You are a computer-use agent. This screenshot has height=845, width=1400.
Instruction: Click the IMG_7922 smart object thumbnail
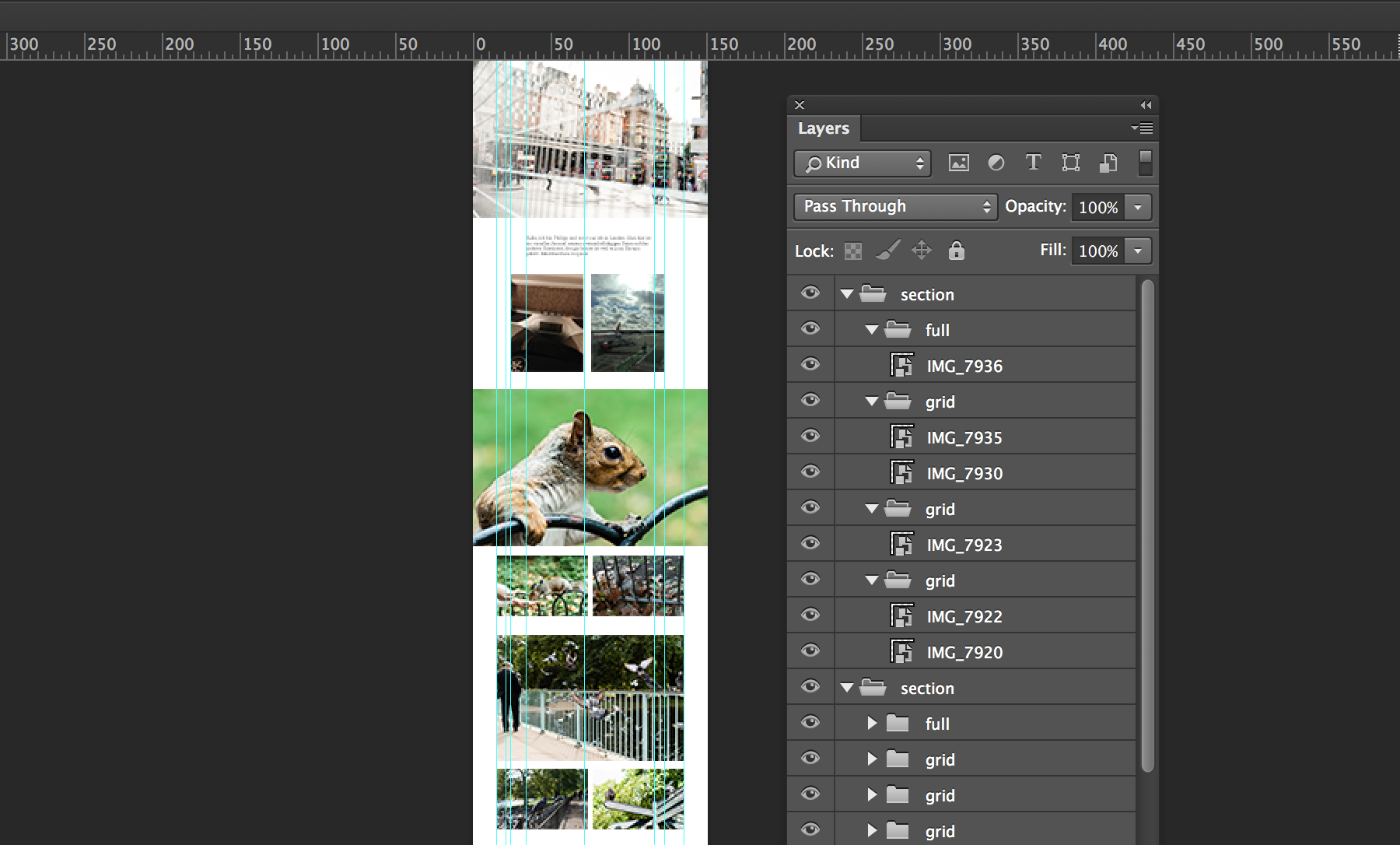coord(902,615)
